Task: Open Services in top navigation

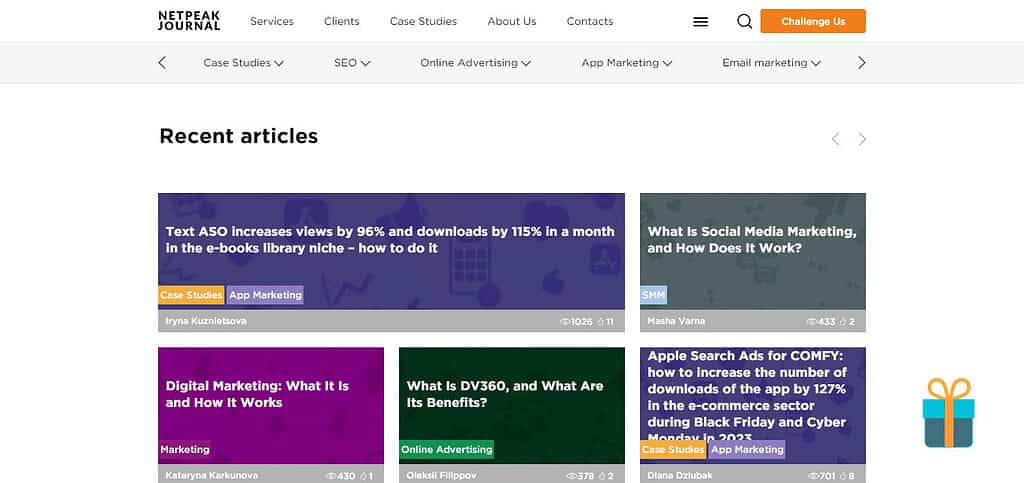Action: [x=272, y=22]
